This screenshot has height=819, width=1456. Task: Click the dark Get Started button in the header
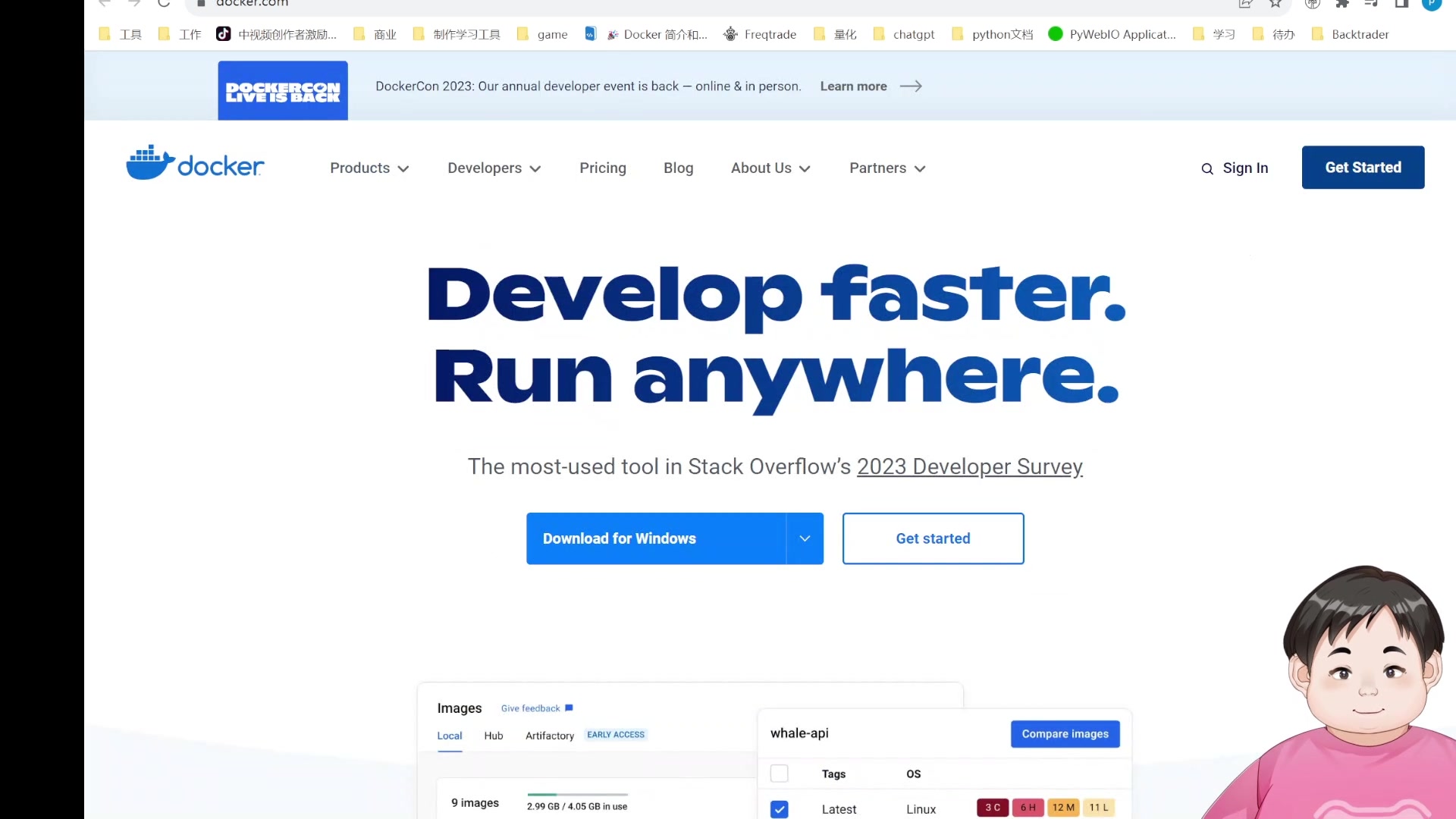pos(1363,168)
